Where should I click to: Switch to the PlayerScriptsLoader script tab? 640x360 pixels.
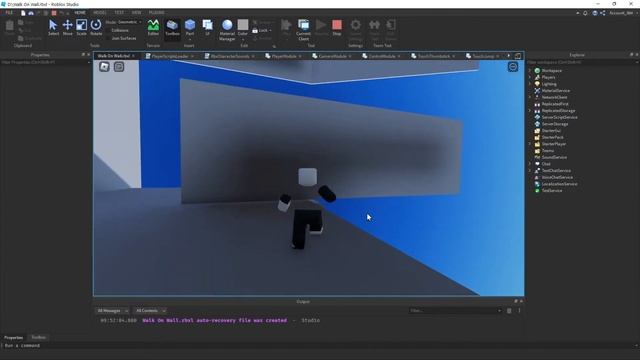tap(169, 56)
